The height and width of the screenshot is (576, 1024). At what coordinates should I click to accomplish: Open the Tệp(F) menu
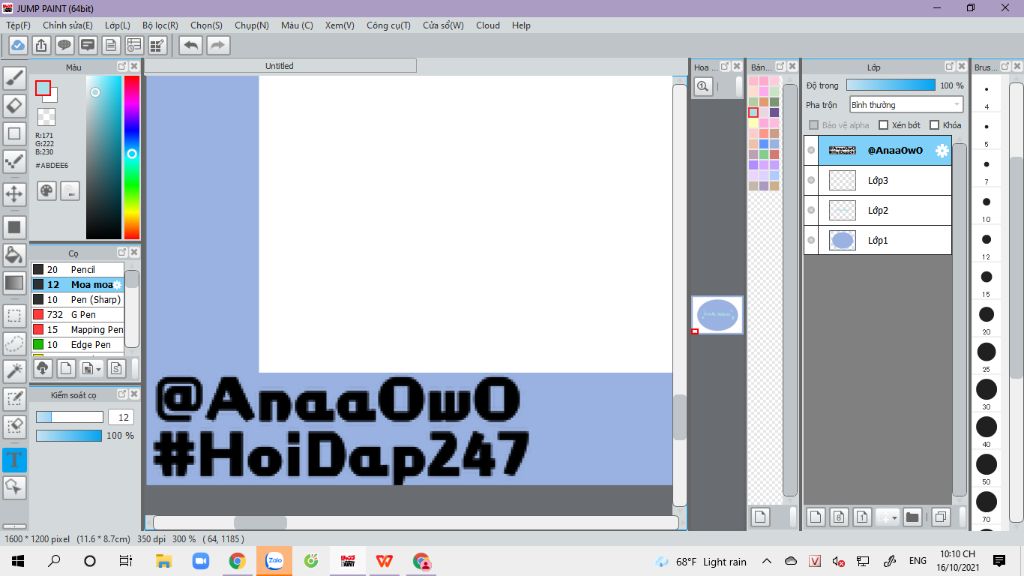[x=18, y=25]
